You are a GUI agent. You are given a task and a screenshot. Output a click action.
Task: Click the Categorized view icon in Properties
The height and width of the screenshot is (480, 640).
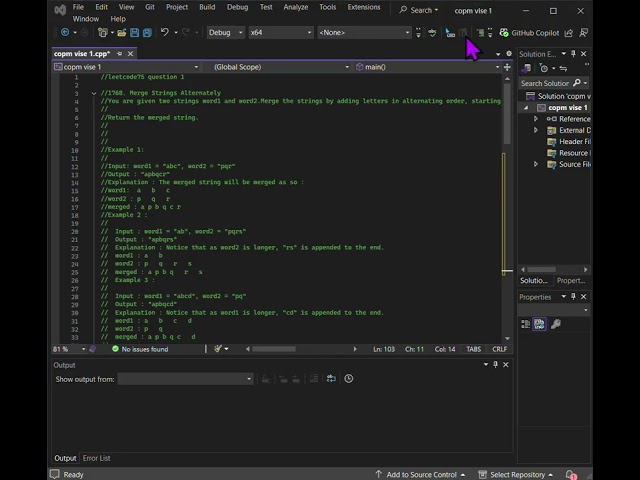click(x=525, y=324)
